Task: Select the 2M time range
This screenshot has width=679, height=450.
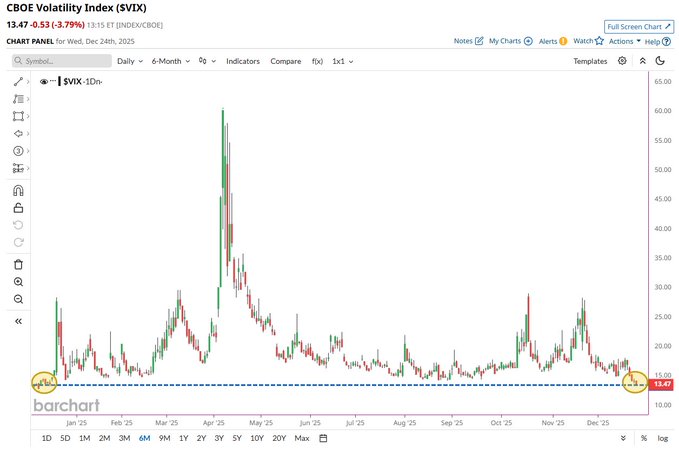Action: [x=104, y=438]
